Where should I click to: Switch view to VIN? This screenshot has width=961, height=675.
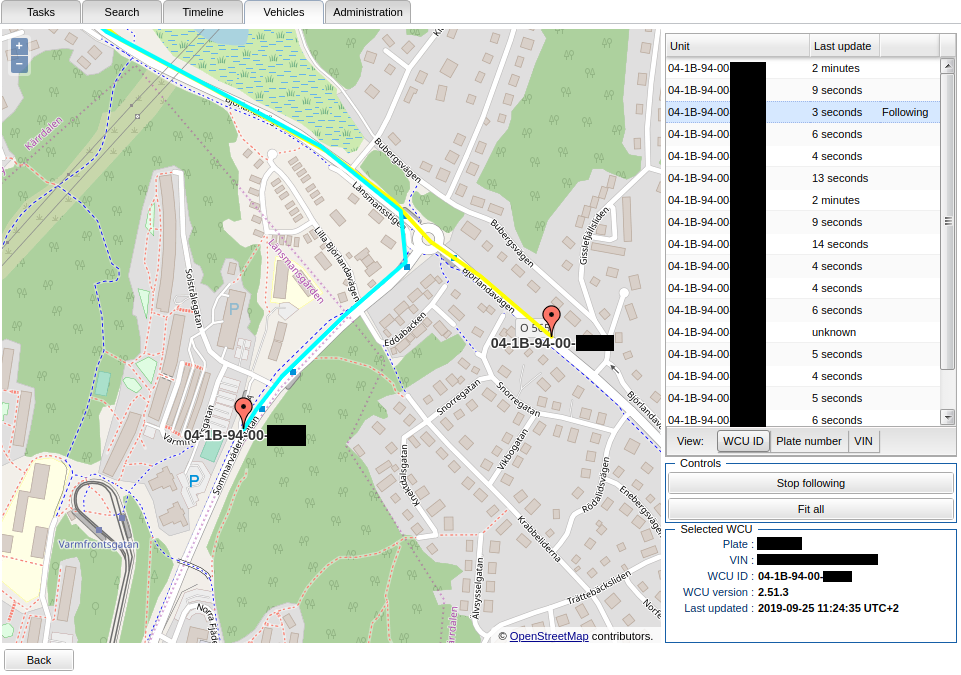tap(864, 441)
